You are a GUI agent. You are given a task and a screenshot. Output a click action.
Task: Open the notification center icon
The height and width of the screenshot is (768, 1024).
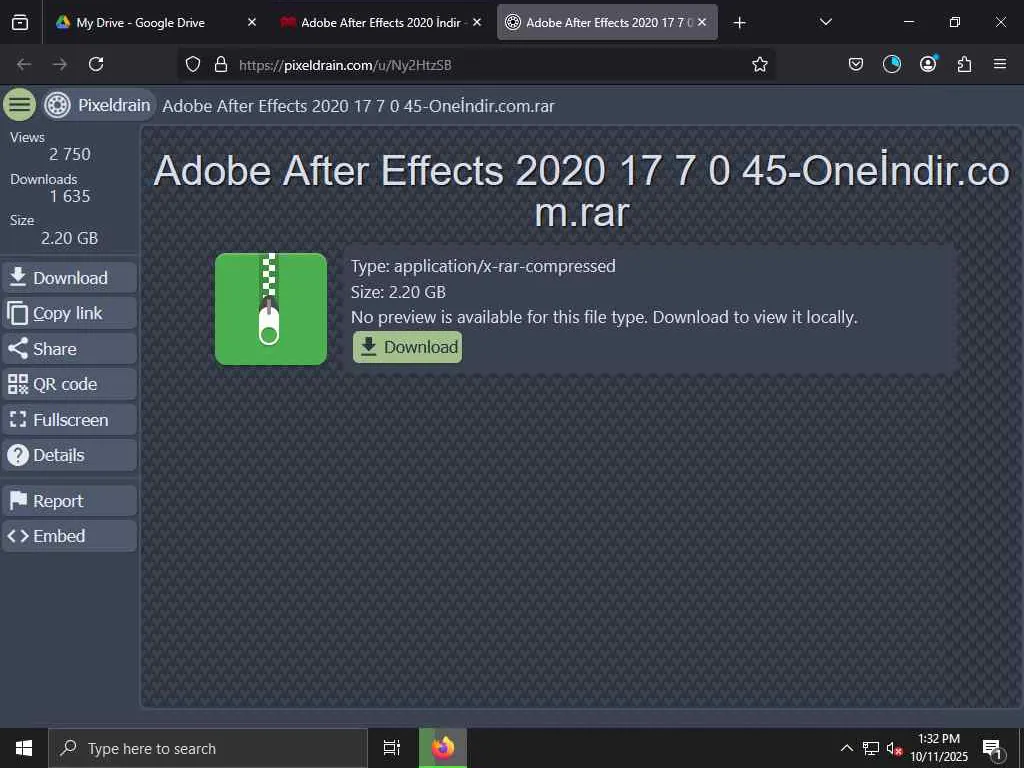(x=992, y=748)
